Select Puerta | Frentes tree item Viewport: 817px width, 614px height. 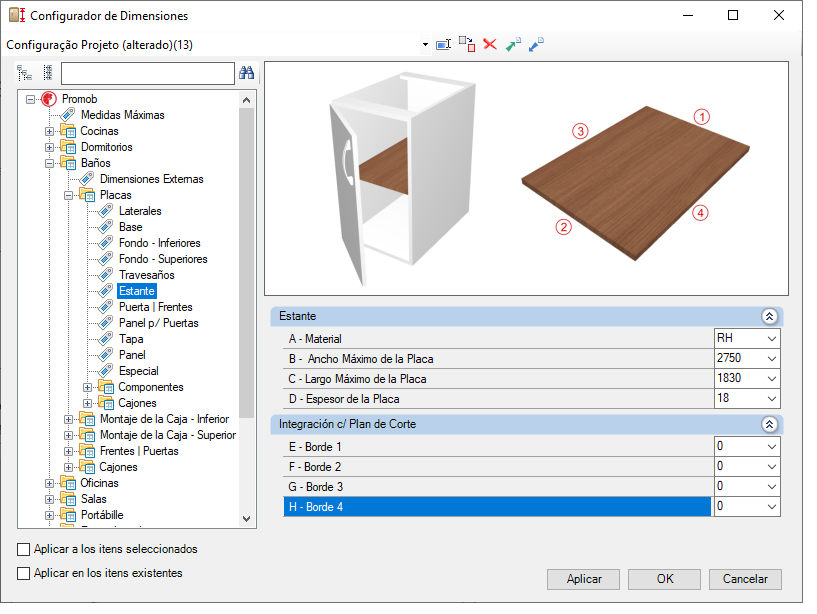coord(156,307)
